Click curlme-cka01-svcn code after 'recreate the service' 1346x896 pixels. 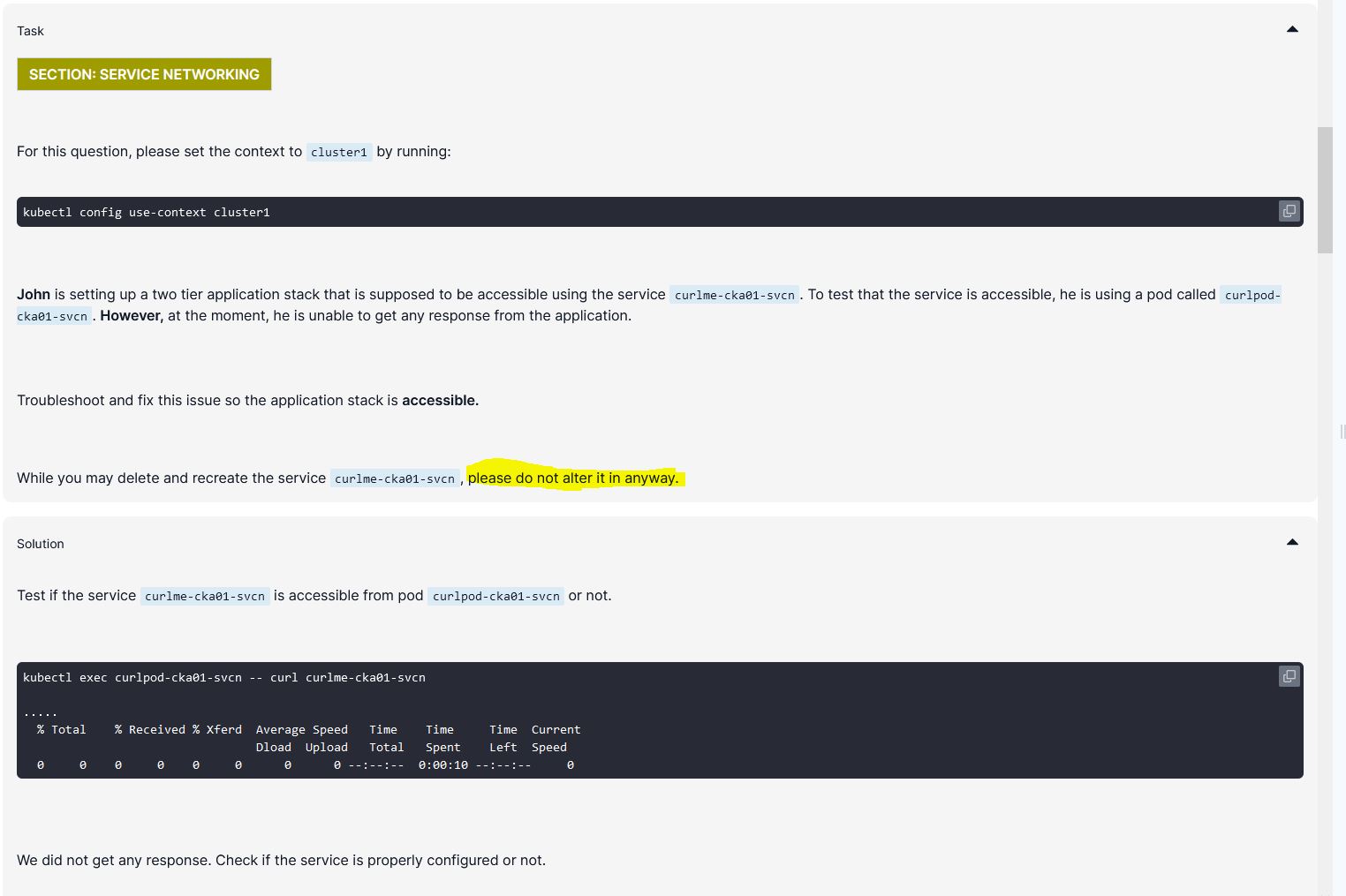395,478
